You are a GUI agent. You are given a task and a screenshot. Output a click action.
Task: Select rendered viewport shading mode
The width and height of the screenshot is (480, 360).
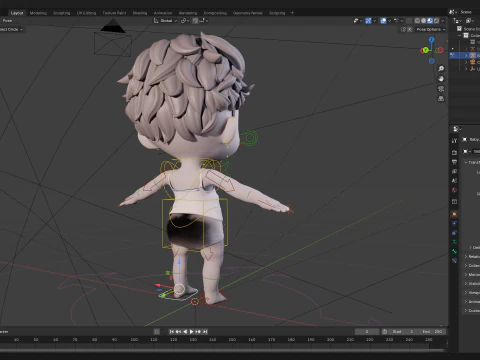(x=437, y=21)
